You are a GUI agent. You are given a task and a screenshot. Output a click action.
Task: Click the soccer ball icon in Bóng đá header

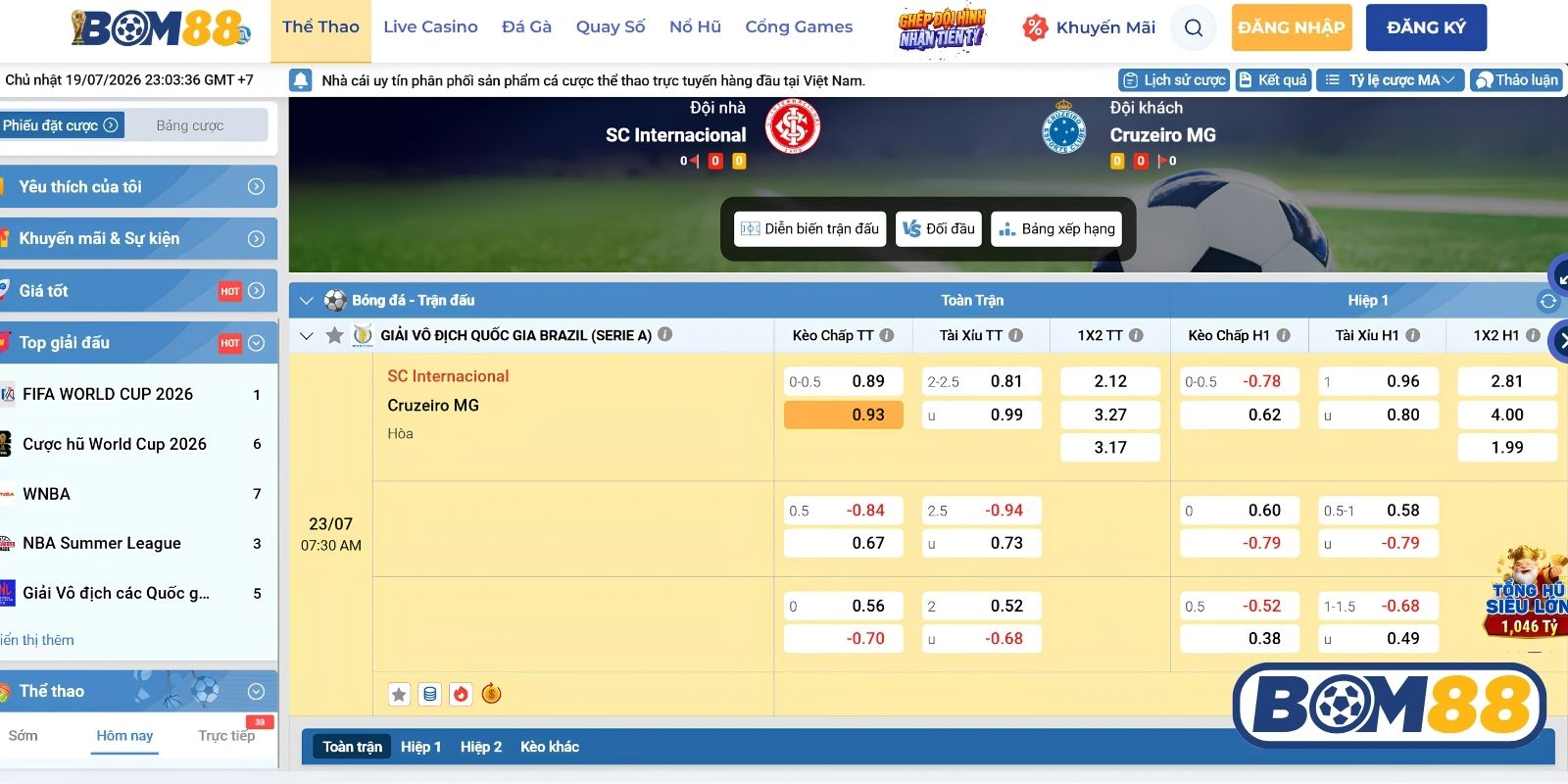coord(335,300)
